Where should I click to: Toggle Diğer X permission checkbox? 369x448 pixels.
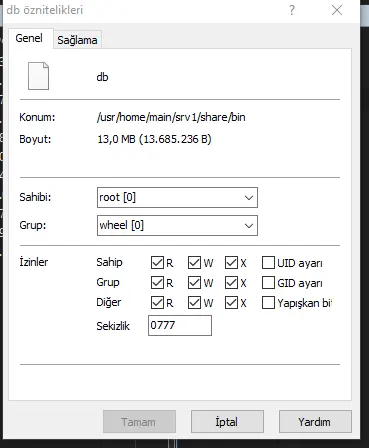(231, 303)
